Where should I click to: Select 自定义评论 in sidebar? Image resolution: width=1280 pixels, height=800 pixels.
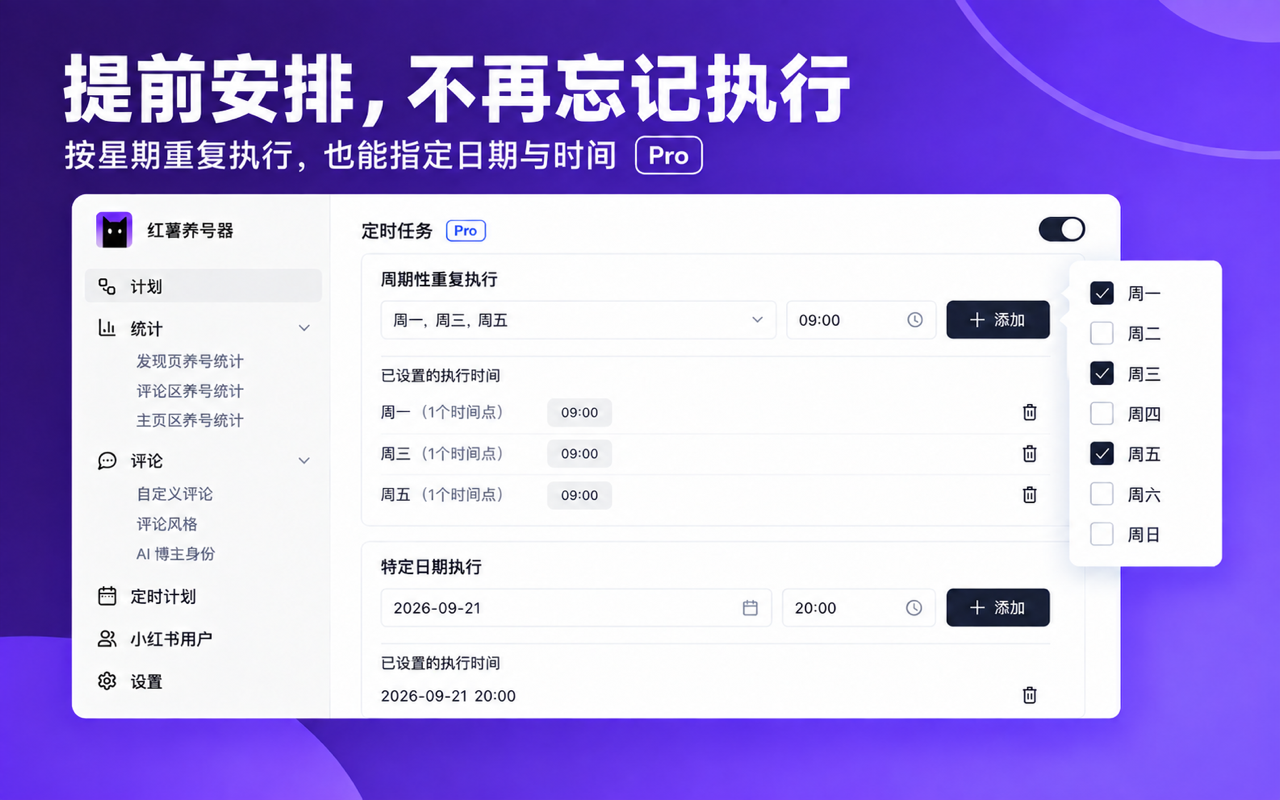pyautogui.click(x=175, y=494)
